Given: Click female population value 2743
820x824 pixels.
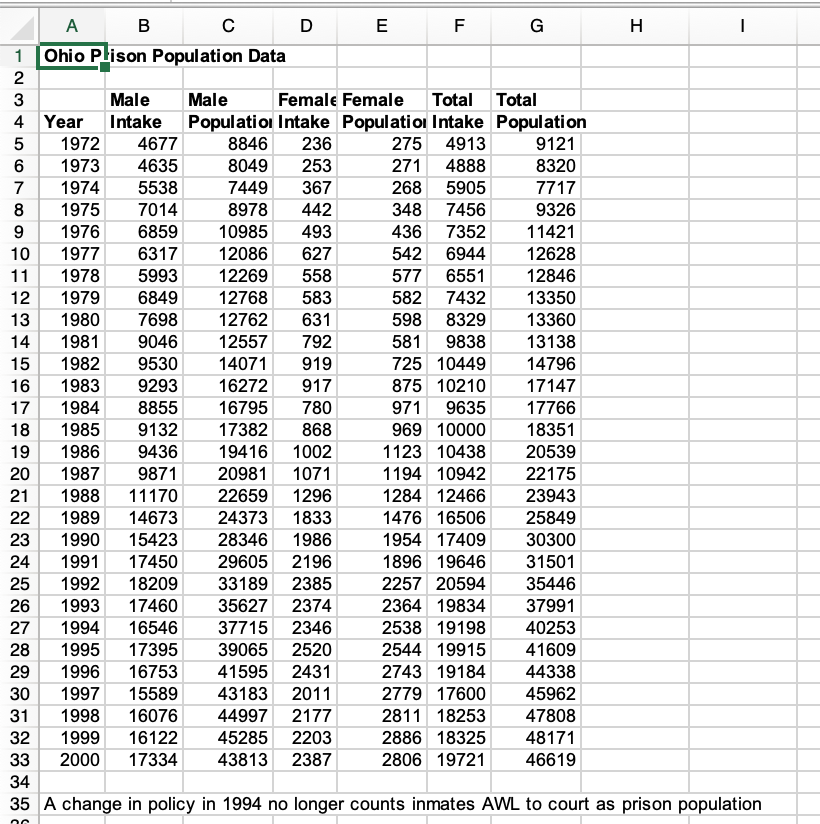Looking at the screenshot, I should point(382,672).
